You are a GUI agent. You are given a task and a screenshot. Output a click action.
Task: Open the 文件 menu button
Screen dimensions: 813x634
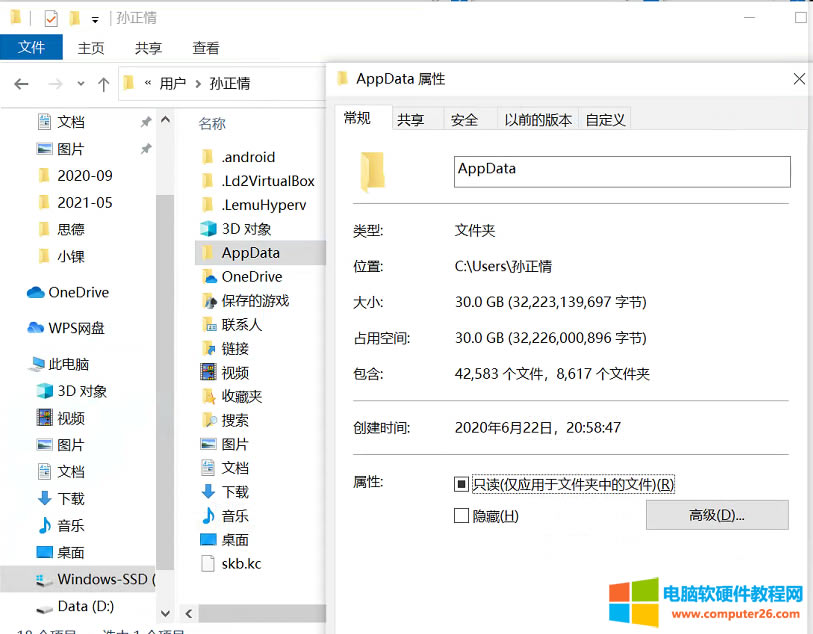tap(31, 48)
